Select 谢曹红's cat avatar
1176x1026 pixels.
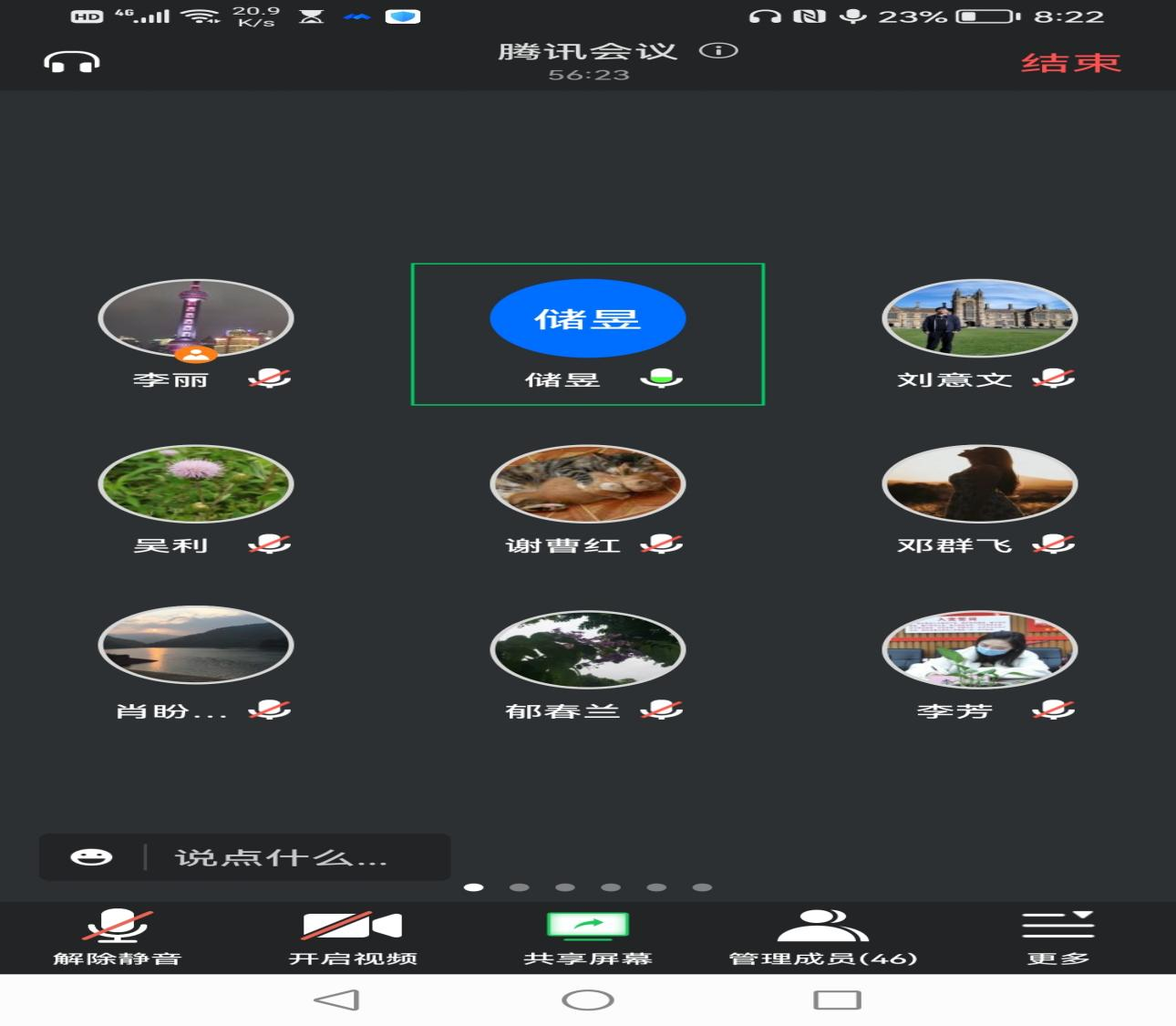587,483
